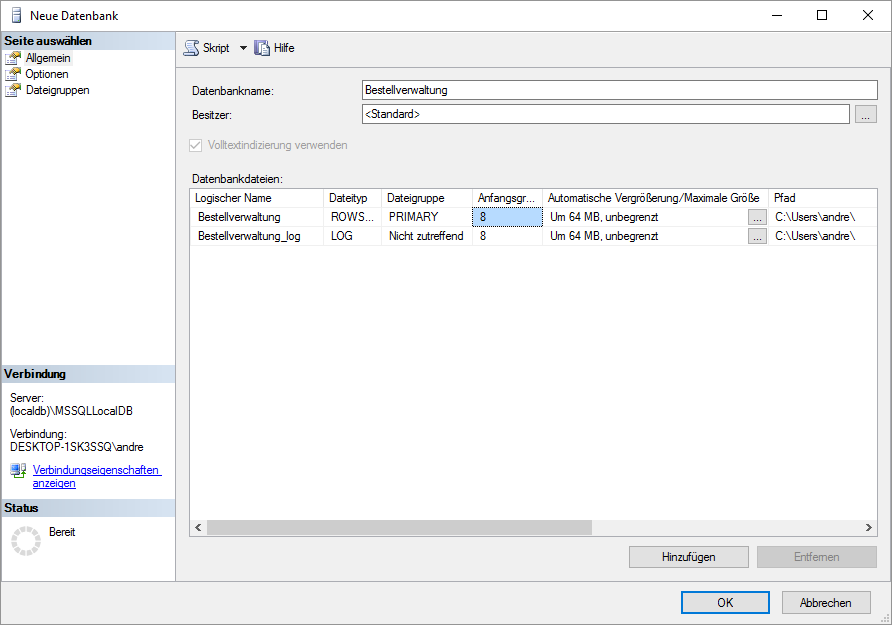Image resolution: width=892 pixels, height=625 pixels.
Task: Expand the Skript dropdown arrow
Action: pyautogui.click(x=243, y=48)
